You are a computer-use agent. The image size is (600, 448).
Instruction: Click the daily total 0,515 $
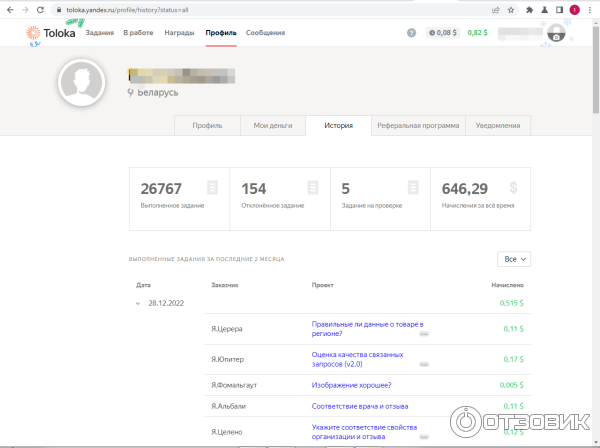pos(511,303)
